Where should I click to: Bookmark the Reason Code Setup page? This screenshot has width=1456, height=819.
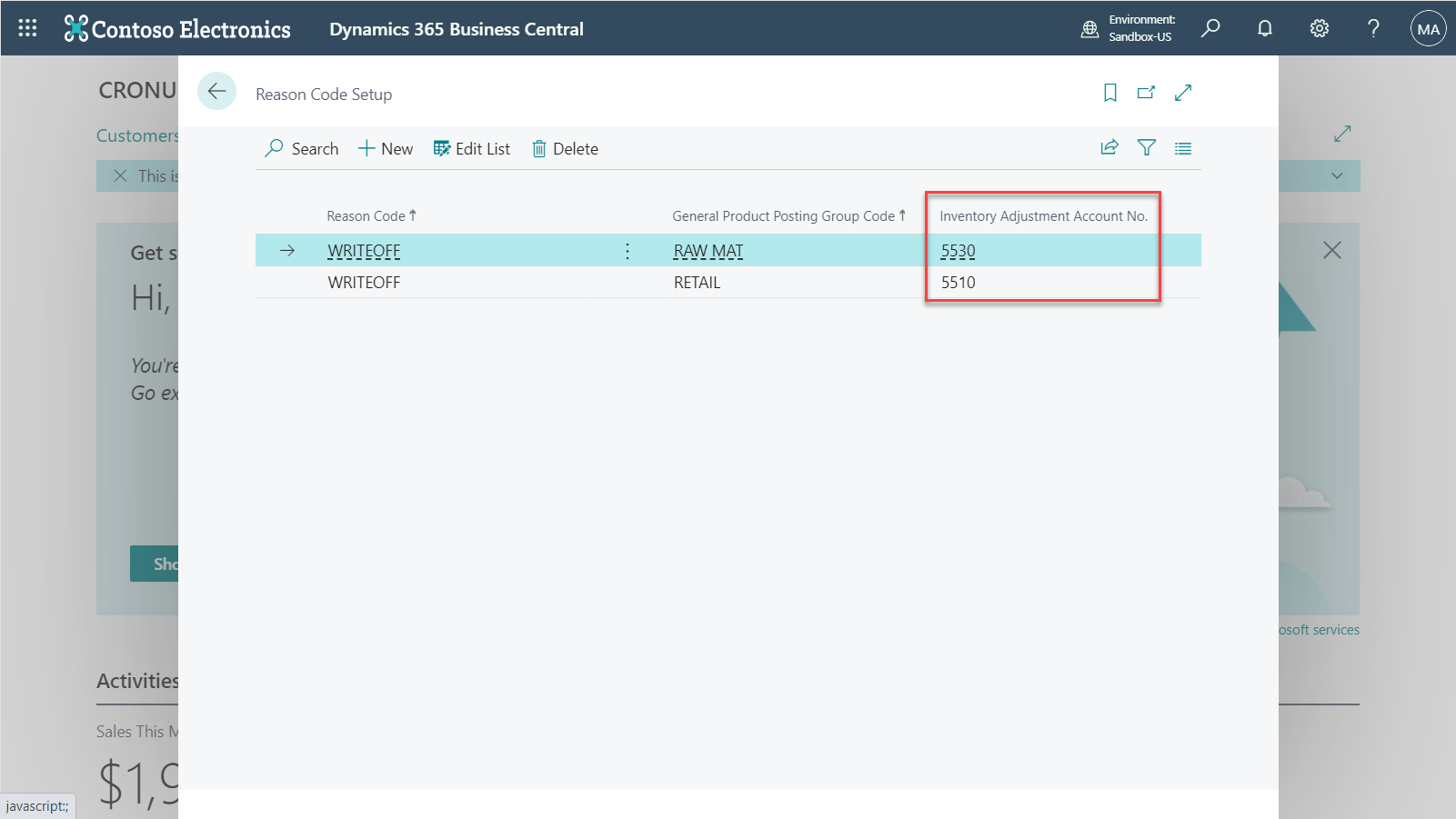(1110, 93)
